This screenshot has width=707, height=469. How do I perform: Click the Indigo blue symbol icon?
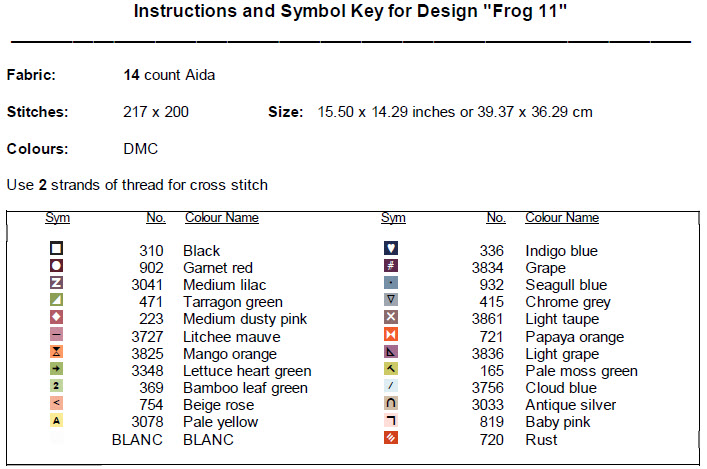click(392, 248)
